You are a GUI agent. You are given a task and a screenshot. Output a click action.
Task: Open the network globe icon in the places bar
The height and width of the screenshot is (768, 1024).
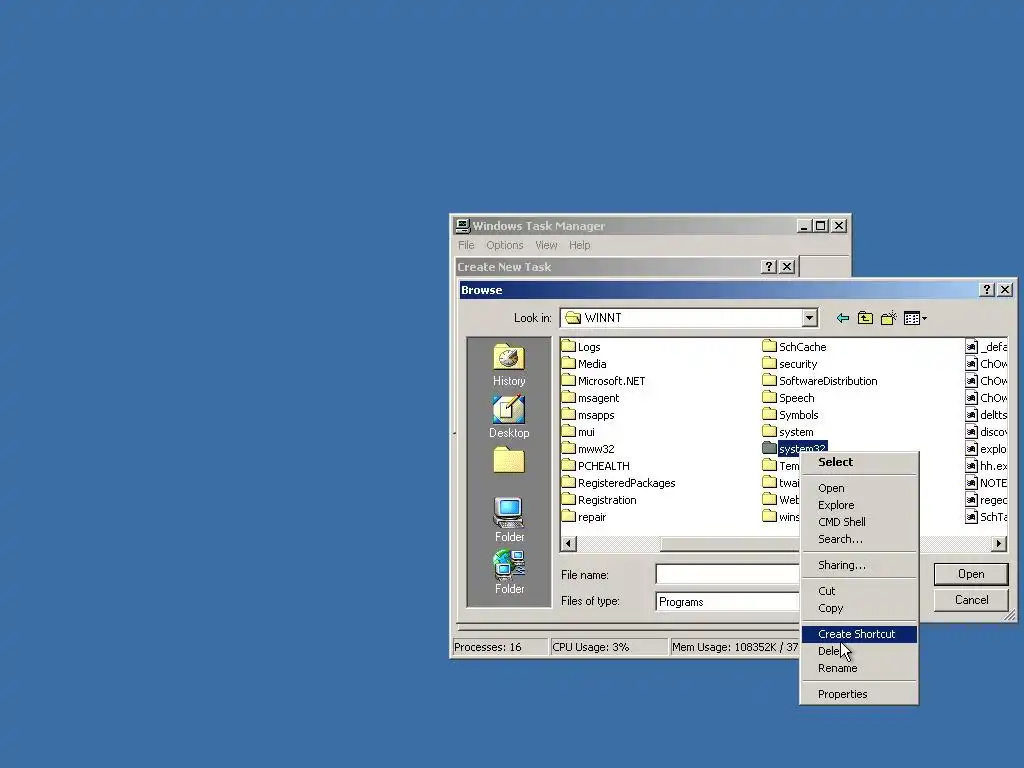(509, 572)
